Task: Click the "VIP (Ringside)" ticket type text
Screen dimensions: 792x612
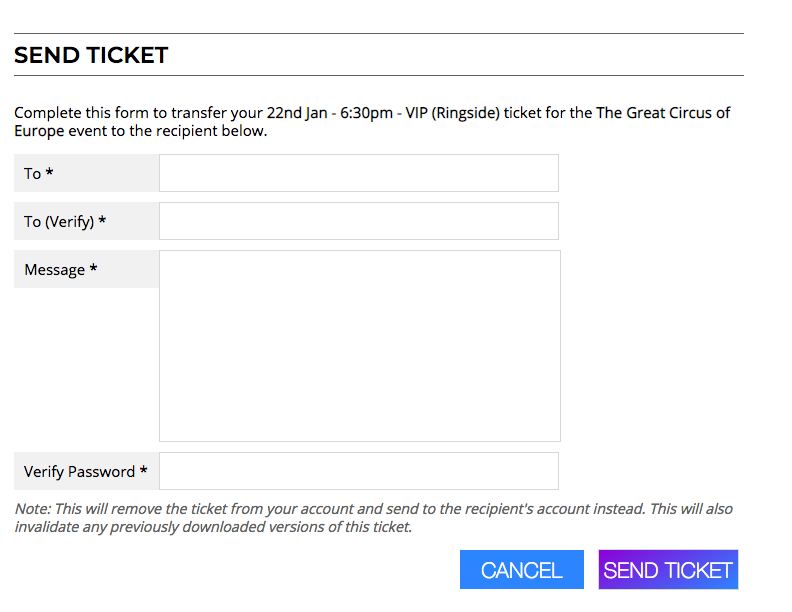Action: coord(452,113)
